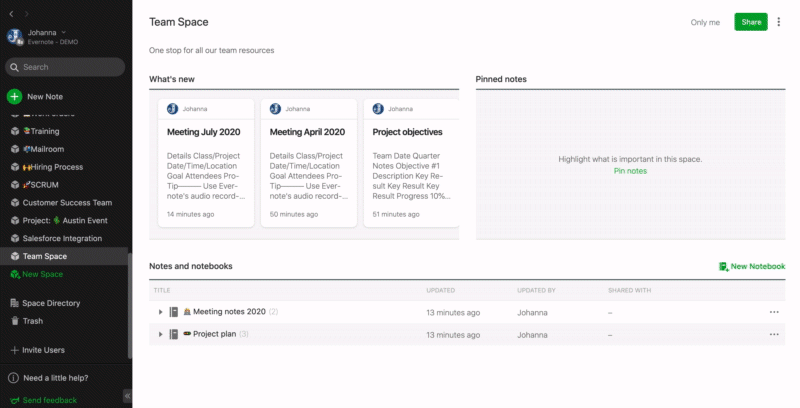Open the three-dot menu beside Share

click(x=779, y=22)
